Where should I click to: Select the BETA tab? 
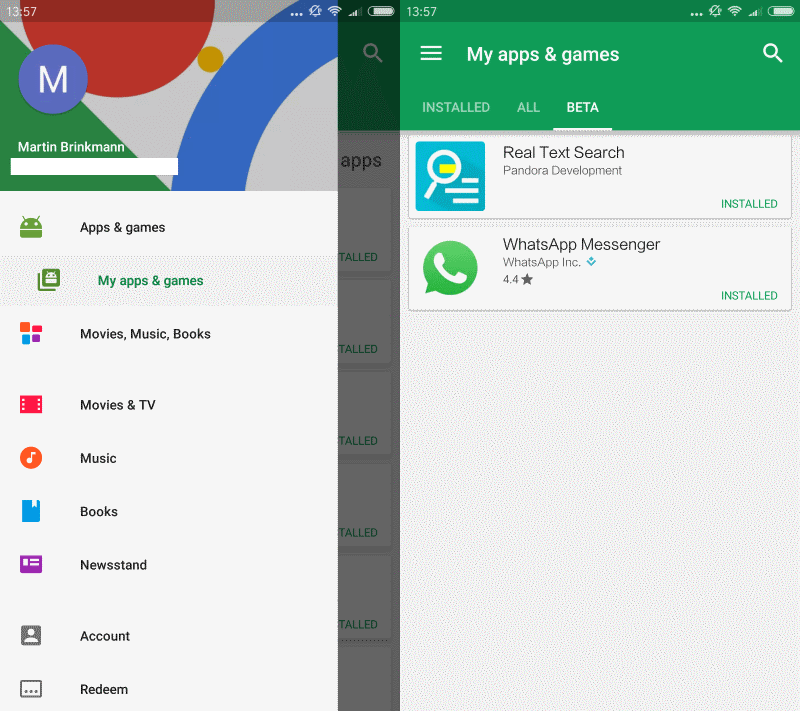tap(582, 107)
